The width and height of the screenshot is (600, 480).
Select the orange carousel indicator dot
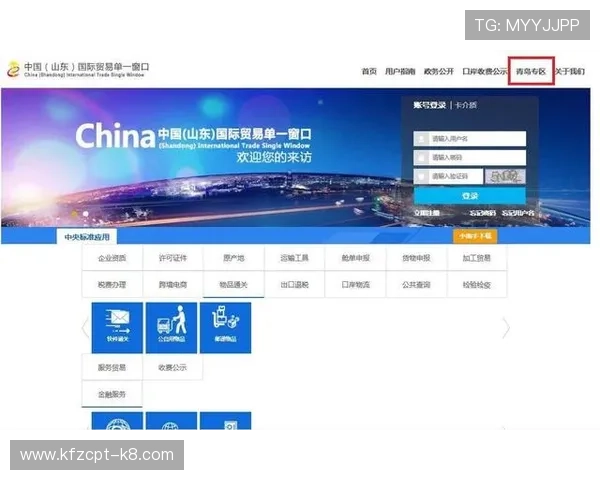coord(75,214)
